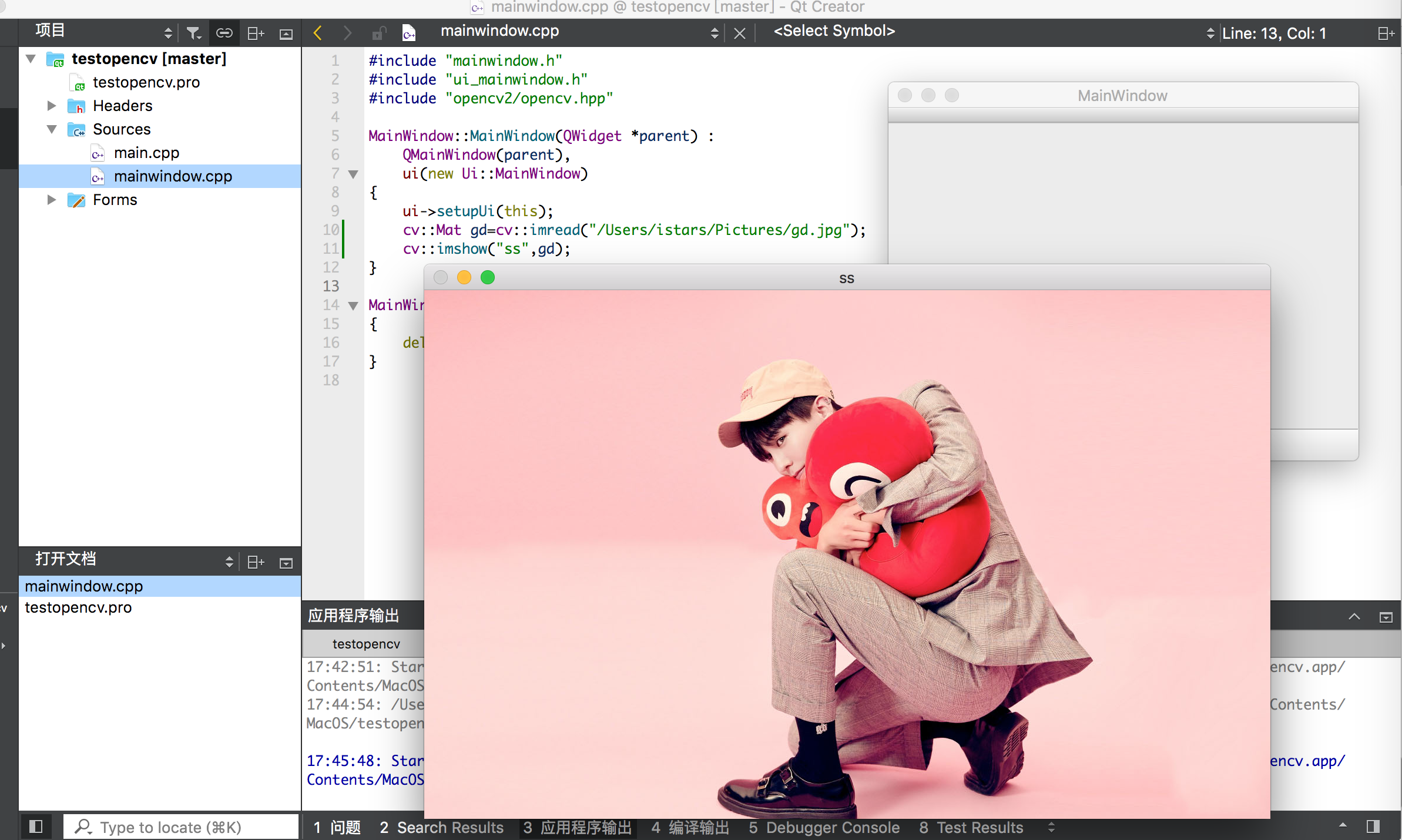Toggle the right sidebar visibility button
Image resolution: width=1402 pixels, height=840 pixels.
pyautogui.click(x=1373, y=827)
